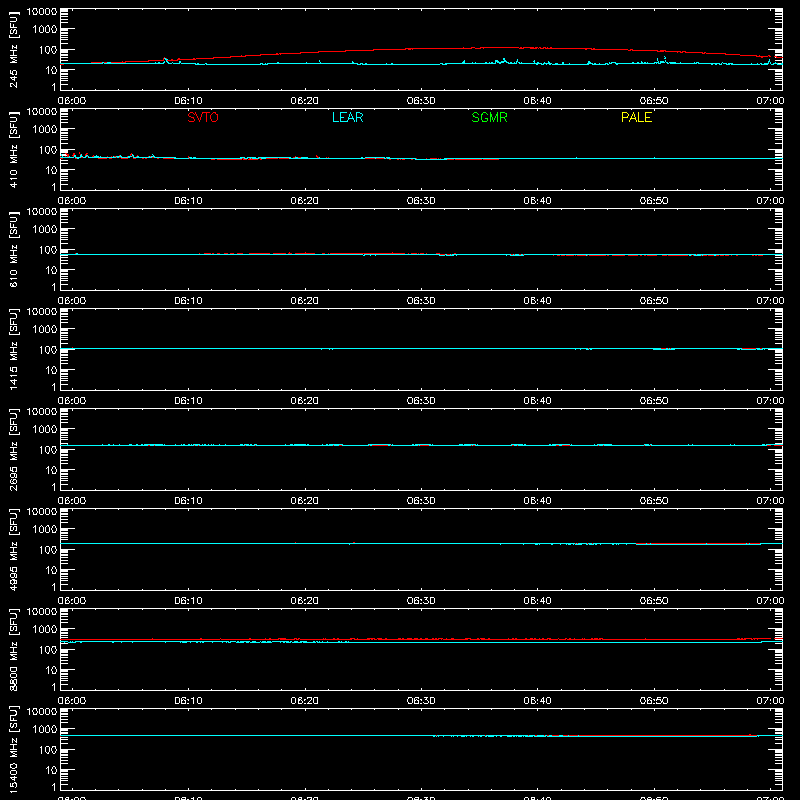Select the 610 MHz [SFU] axis title
800x800 pixels.
click(13, 249)
